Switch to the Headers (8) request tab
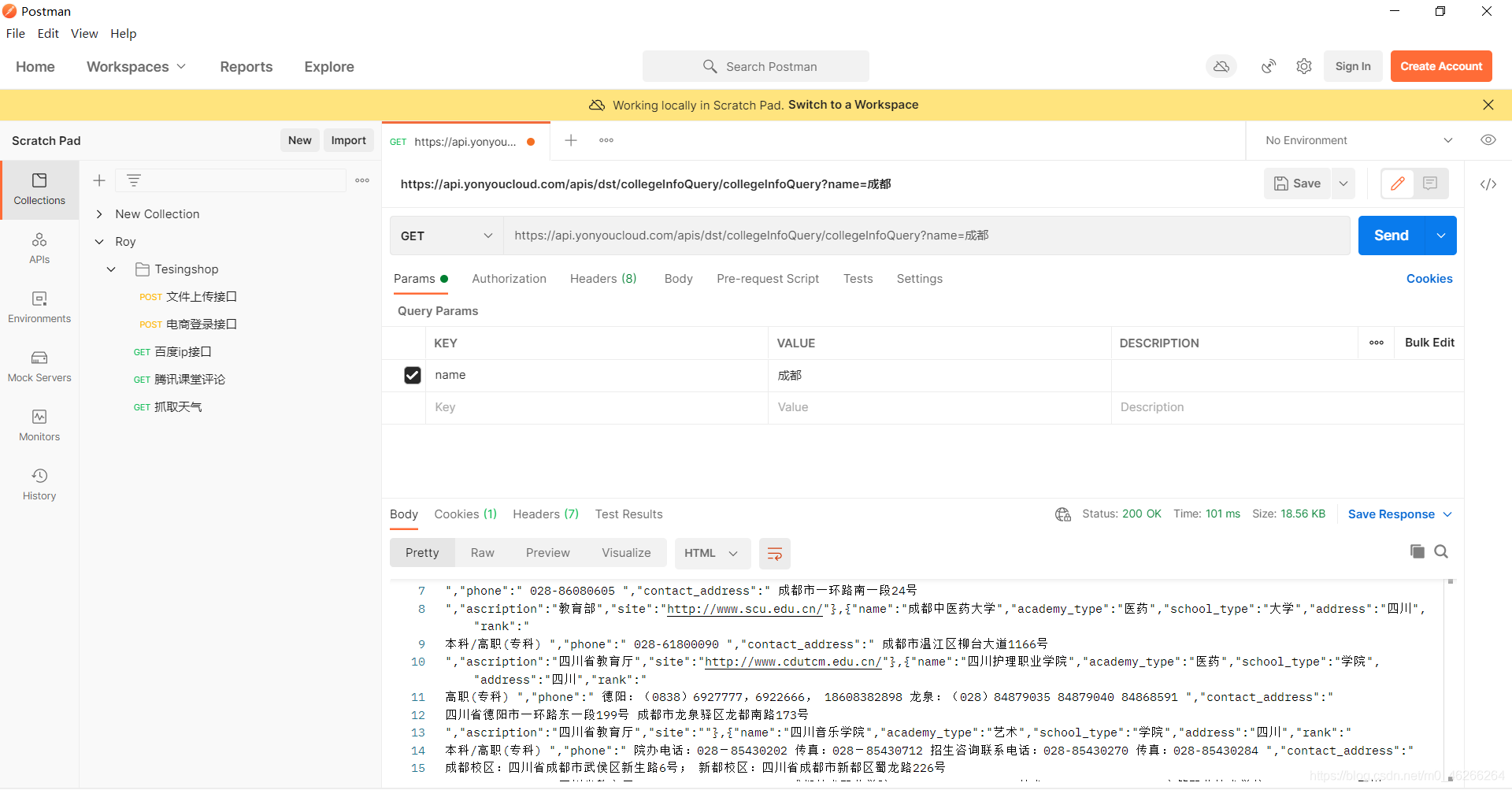The image size is (1512, 790). [603, 279]
